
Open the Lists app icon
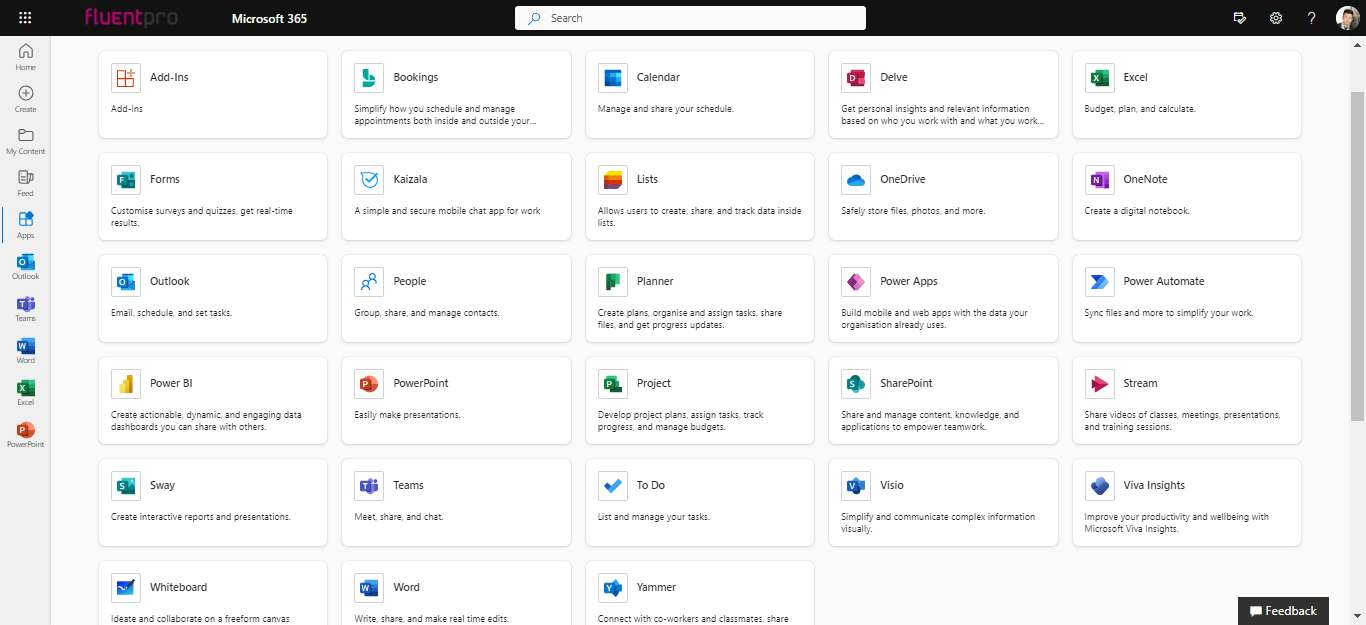(612, 180)
